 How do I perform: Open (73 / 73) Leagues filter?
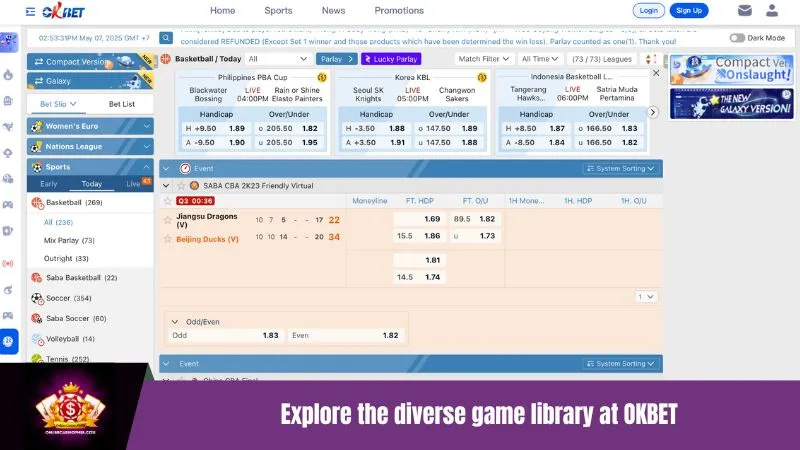point(602,59)
